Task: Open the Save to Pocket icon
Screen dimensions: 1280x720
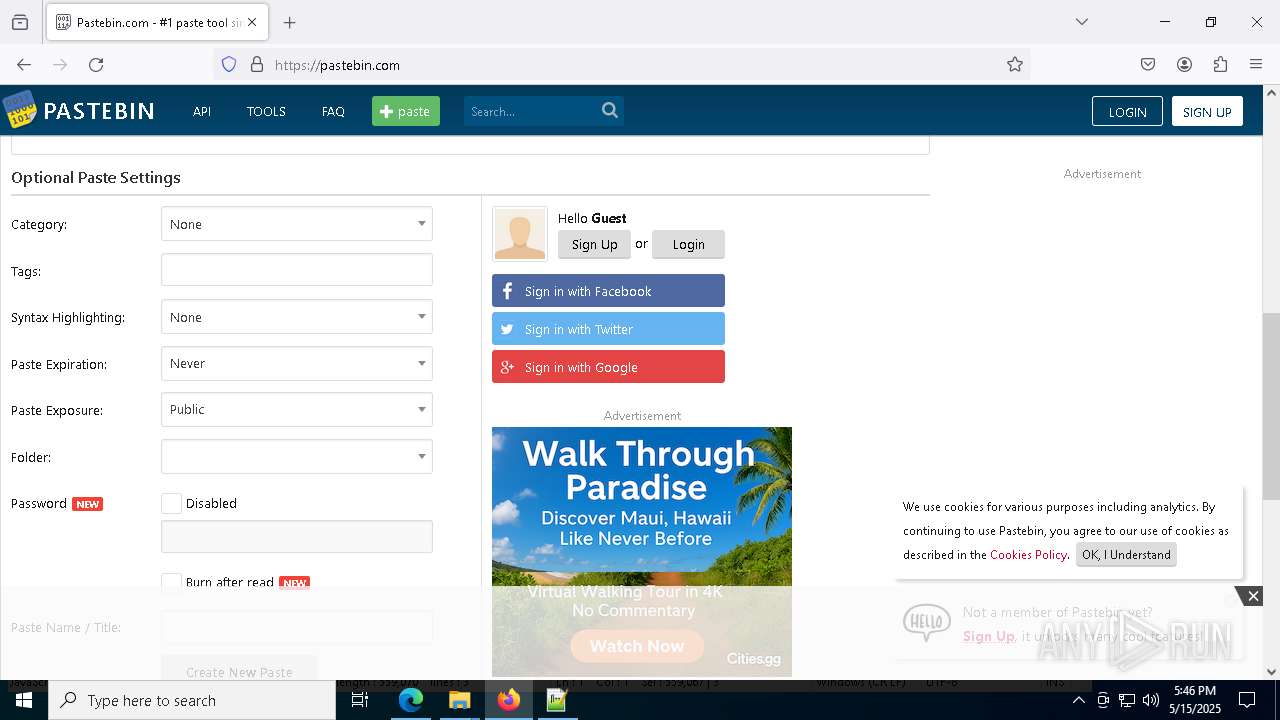Action: point(1148,65)
